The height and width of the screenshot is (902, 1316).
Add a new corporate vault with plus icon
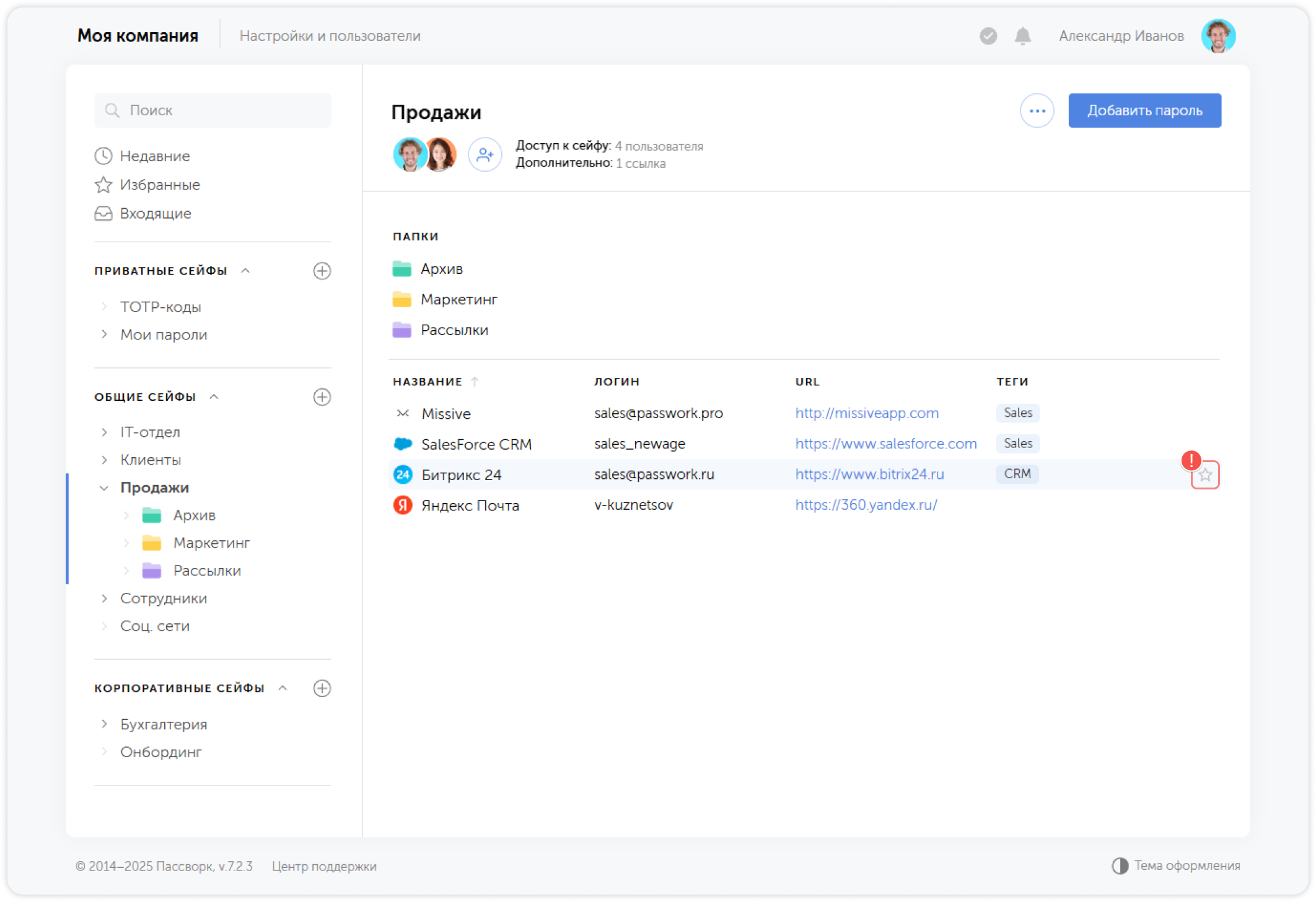tap(322, 688)
